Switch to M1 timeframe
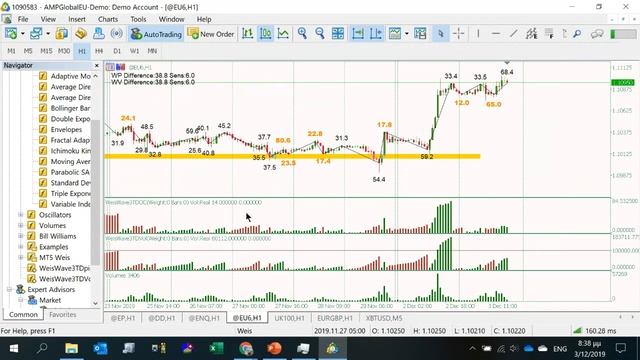Screen dimensions: 640x360 (x=11, y=51)
